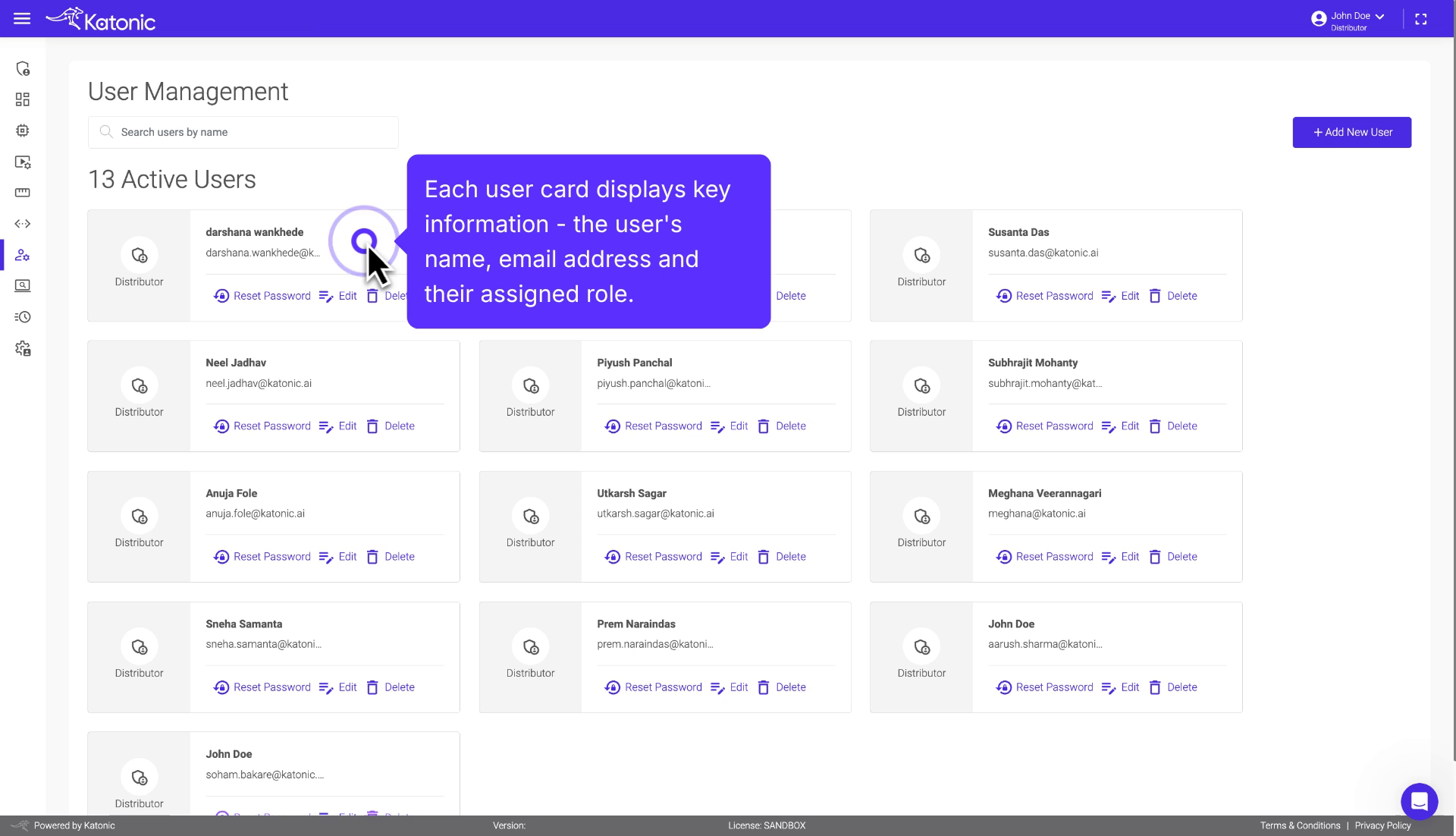
Task: Click the audit history clock icon in sidebar
Action: [x=23, y=317]
